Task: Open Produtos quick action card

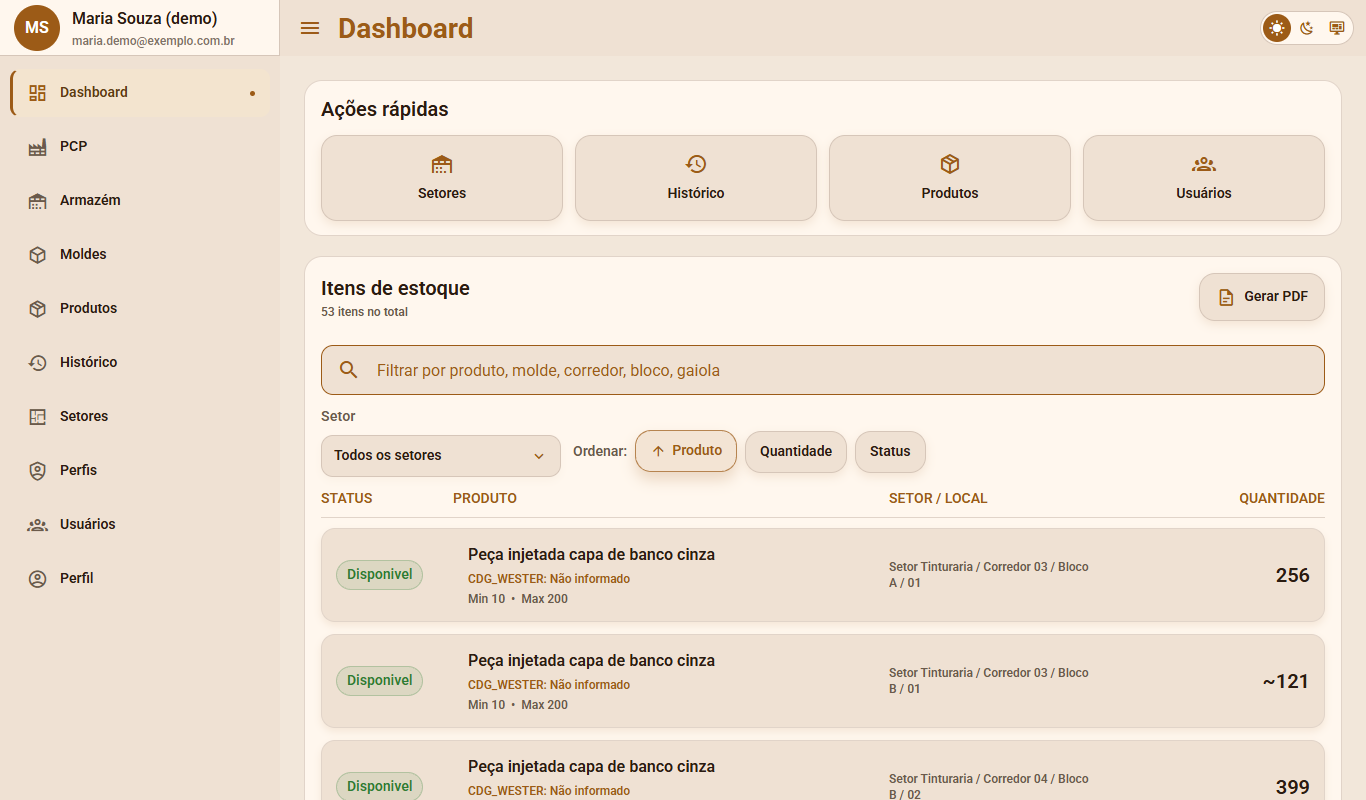Action: [x=950, y=178]
